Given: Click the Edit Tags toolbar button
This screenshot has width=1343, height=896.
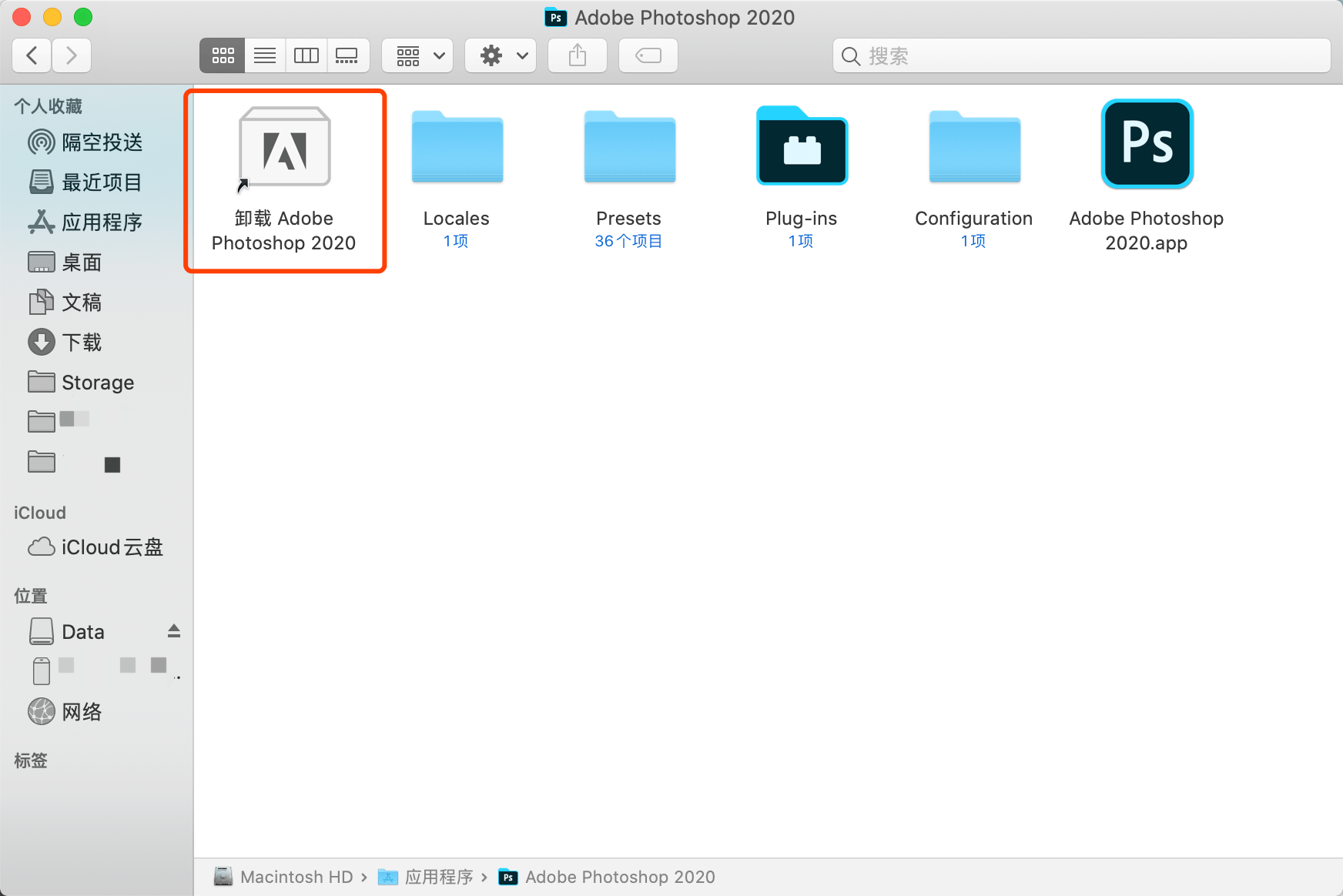Looking at the screenshot, I should [648, 55].
